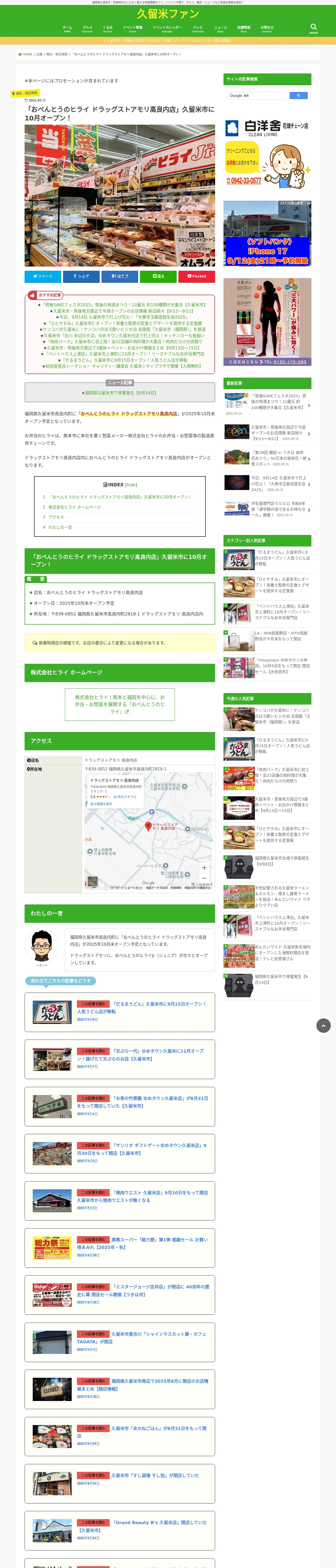This screenshot has width=336, height=1568.
Task: Open the テレビ menu item
Action: [198, 28]
